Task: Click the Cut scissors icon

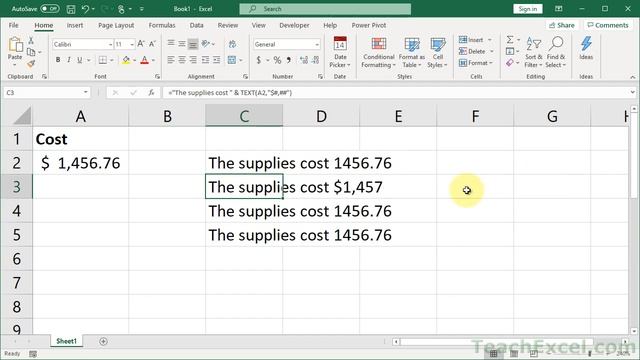Action: click(31, 41)
